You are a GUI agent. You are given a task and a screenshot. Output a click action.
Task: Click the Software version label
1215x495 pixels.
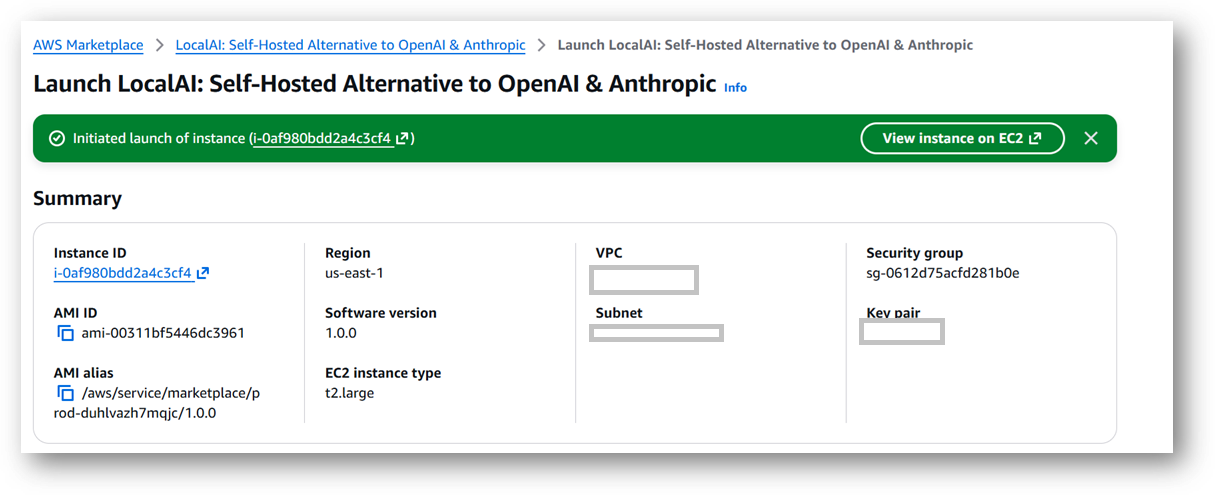coord(381,313)
